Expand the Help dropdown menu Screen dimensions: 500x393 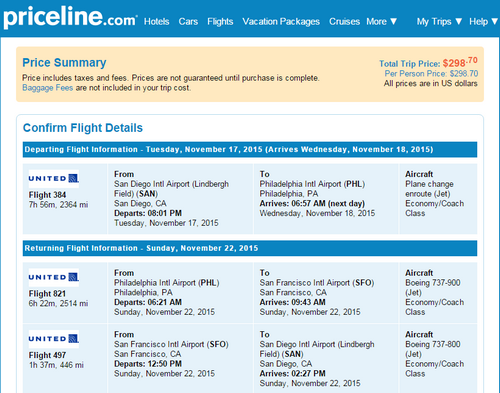pos(483,21)
